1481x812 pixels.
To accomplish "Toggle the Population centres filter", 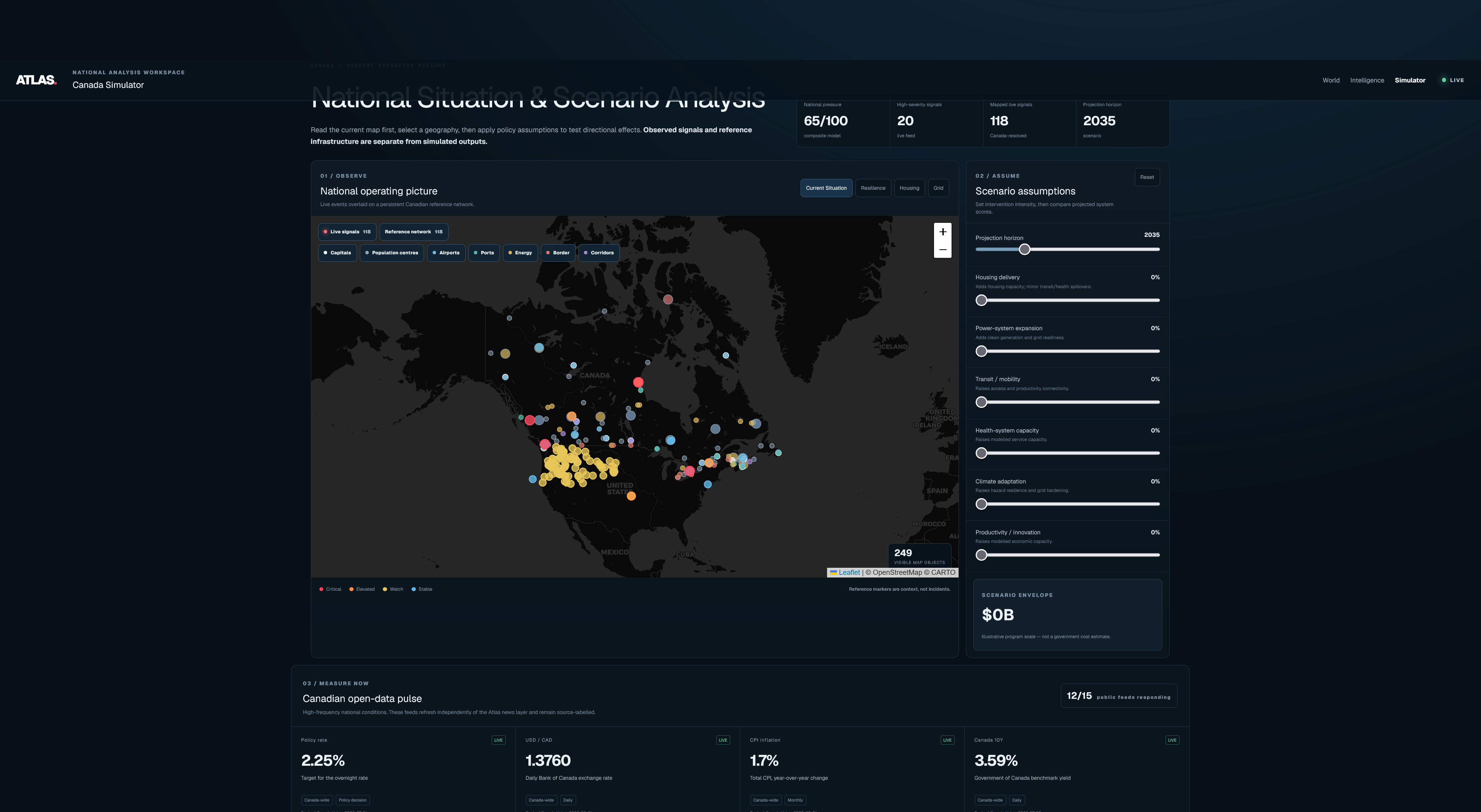I will tap(391, 253).
